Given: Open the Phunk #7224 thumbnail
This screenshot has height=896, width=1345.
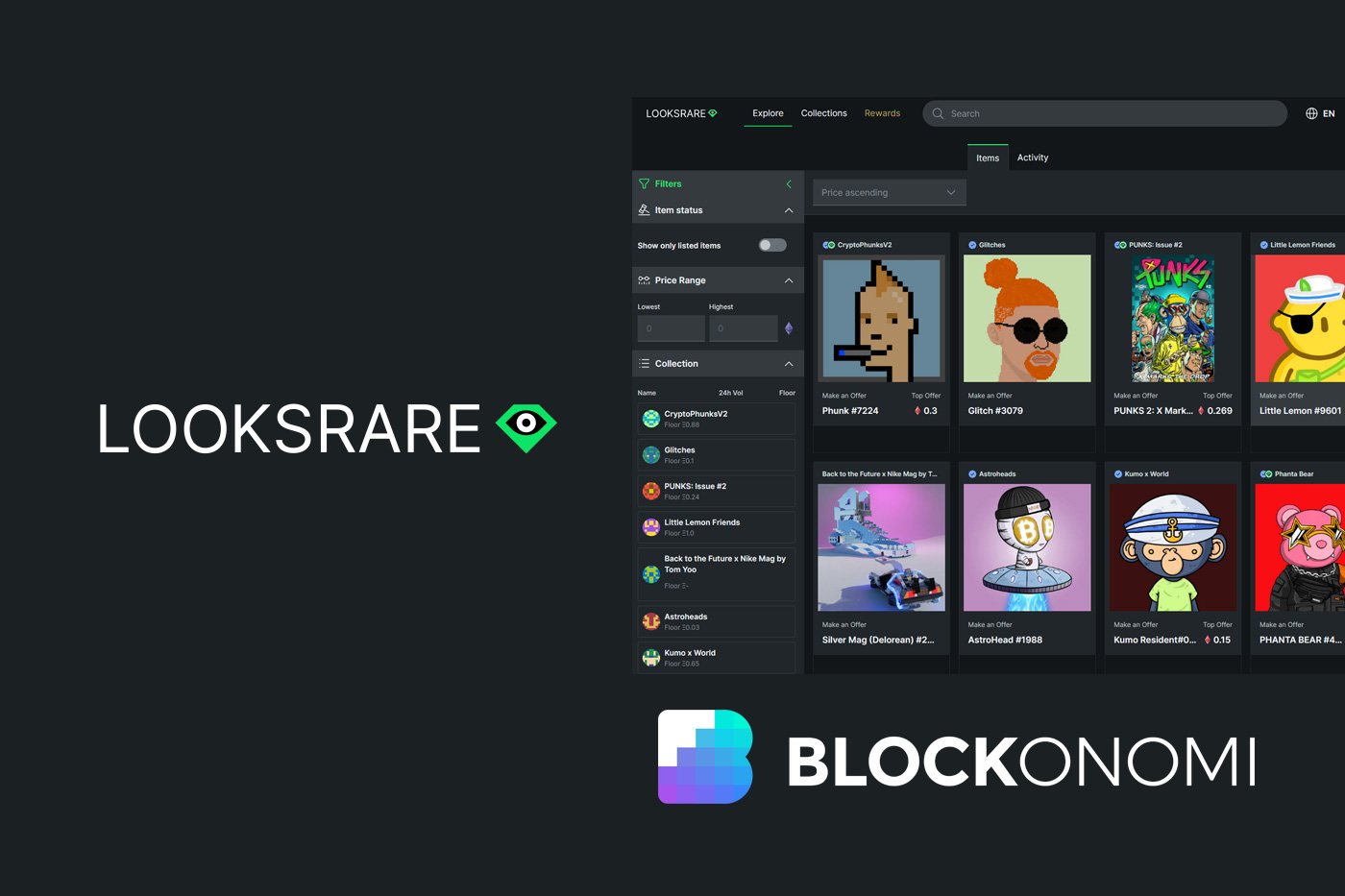Looking at the screenshot, I should (881, 318).
